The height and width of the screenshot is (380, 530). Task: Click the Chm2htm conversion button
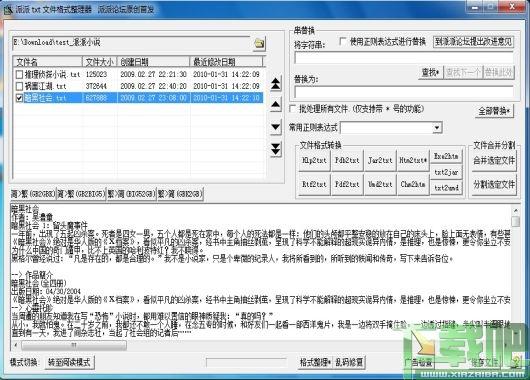tap(413, 185)
